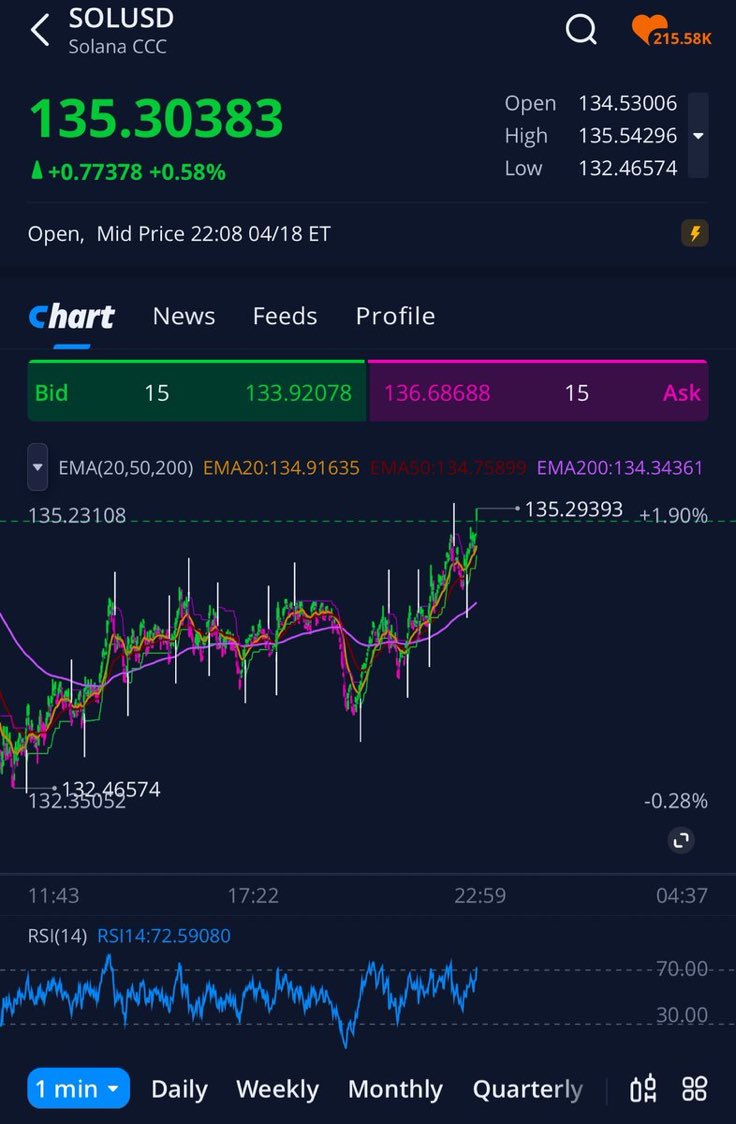Tap the SOLUSD symbol title

pos(121,19)
